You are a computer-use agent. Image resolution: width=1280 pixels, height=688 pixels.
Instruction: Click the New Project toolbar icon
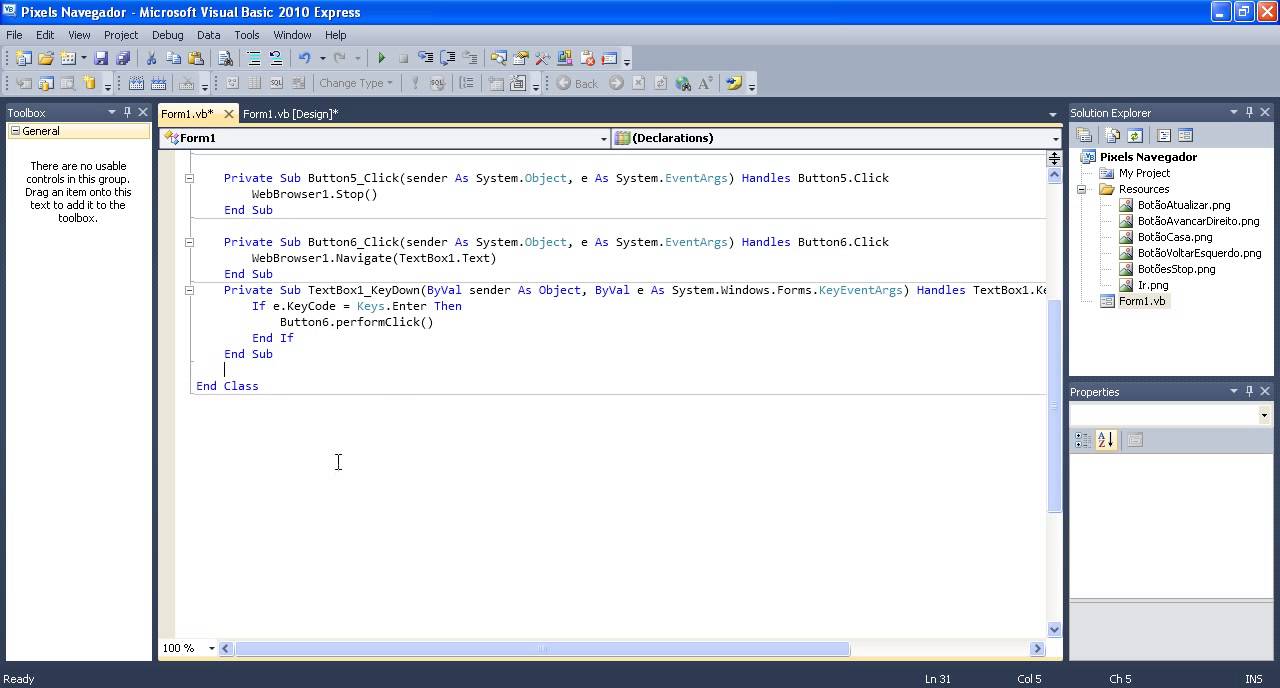coord(23,59)
